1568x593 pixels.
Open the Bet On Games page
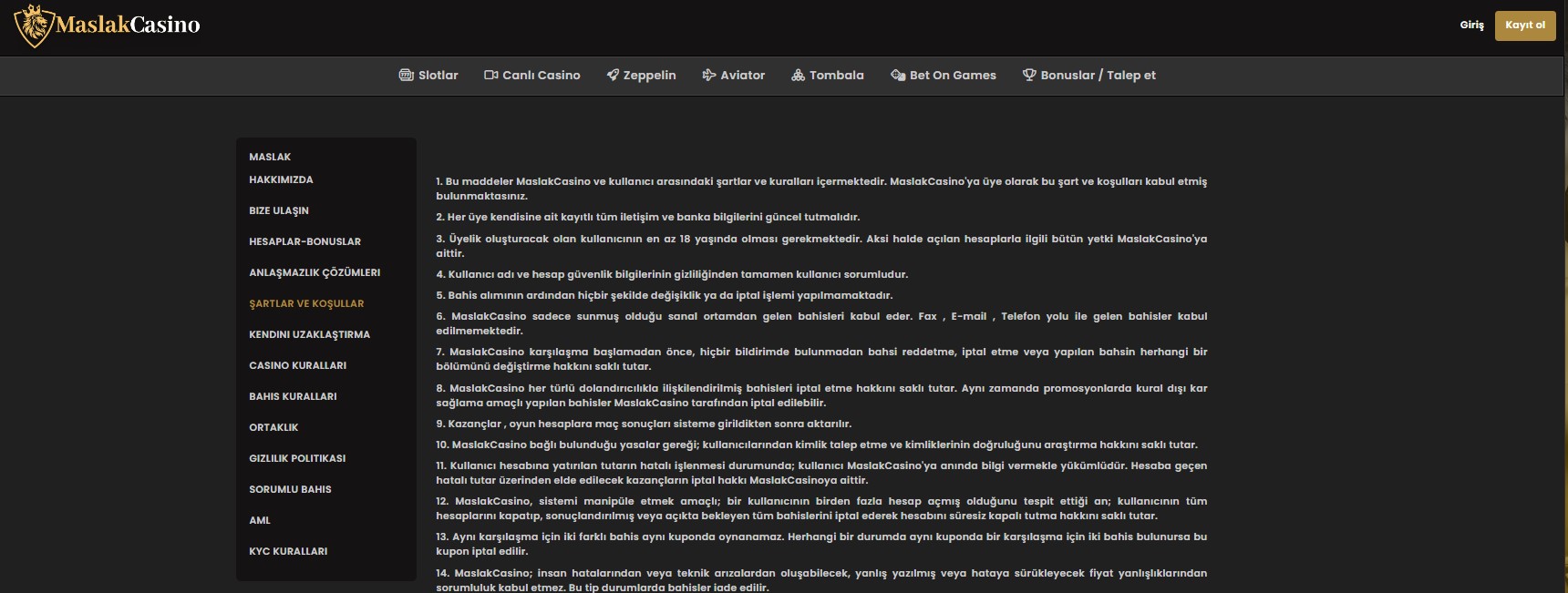pyautogui.click(x=944, y=75)
